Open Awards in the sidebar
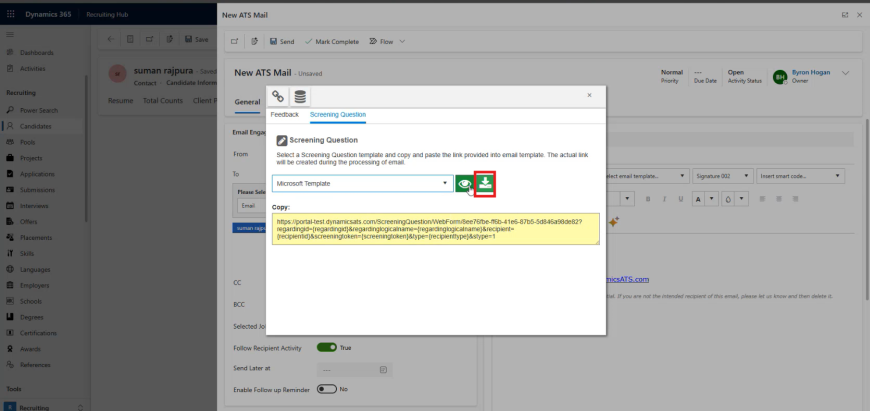Image resolution: width=870 pixels, height=411 pixels. [30, 349]
